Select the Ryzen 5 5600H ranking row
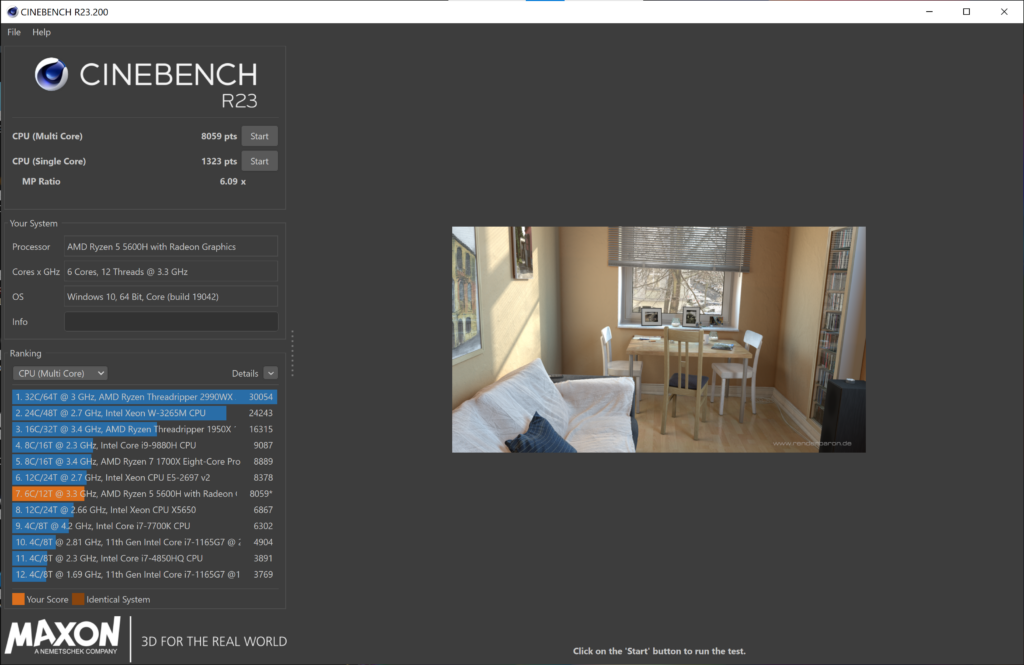This screenshot has height=665, width=1024. tap(144, 493)
